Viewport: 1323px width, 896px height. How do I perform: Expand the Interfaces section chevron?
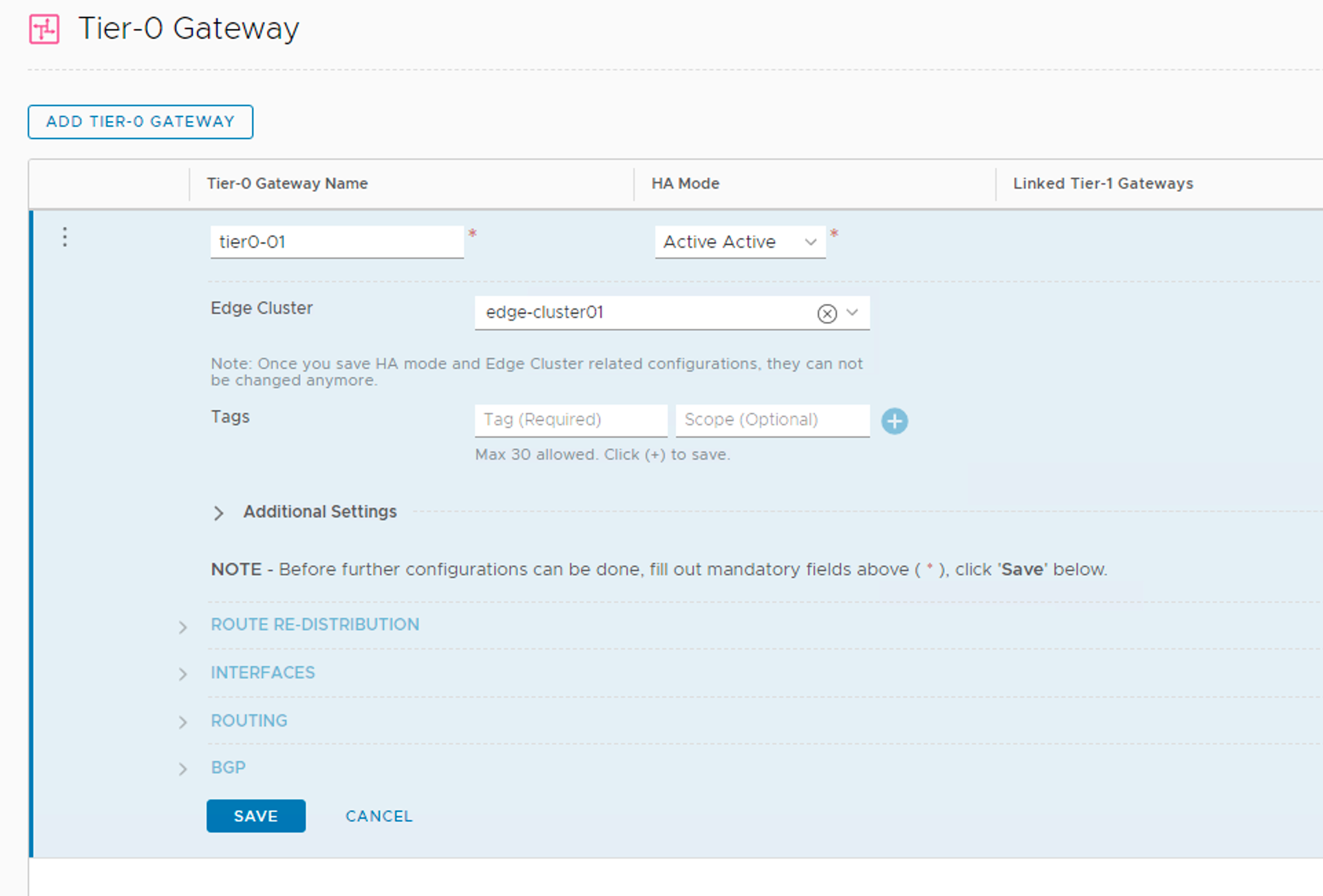(x=182, y=674)
